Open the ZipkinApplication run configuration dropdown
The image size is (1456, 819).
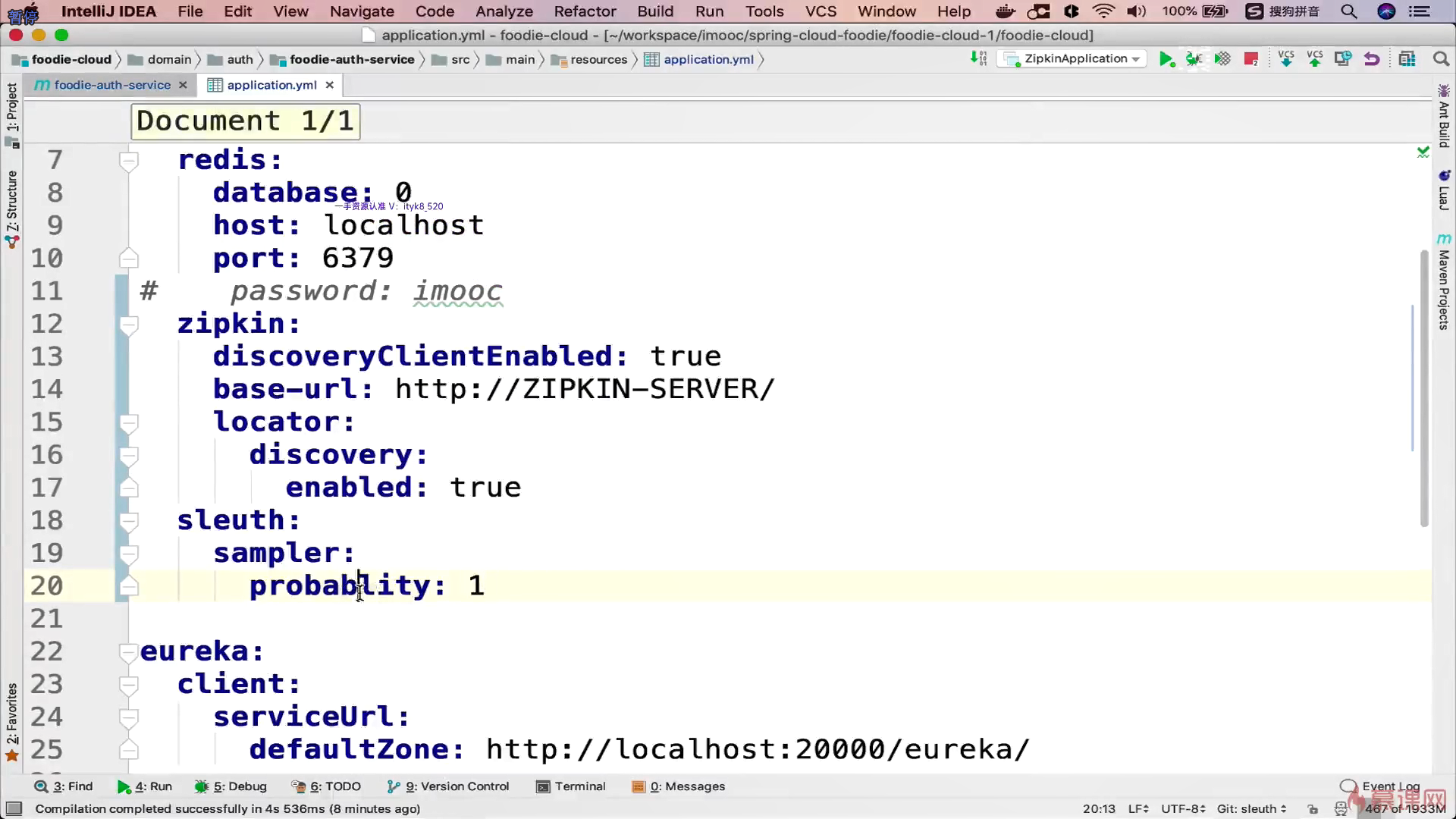click(x=1073, y=59)
